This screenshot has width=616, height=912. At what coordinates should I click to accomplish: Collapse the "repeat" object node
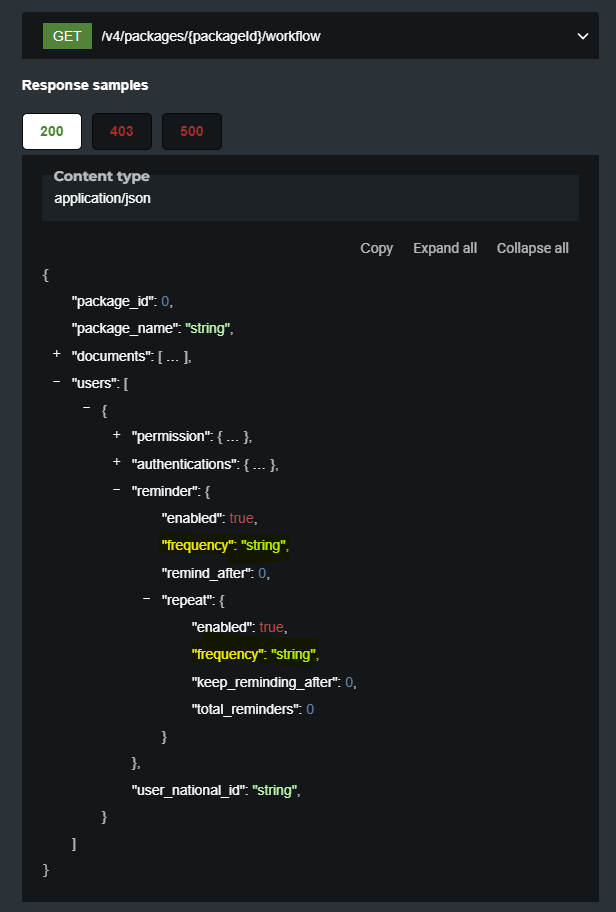coord(147,599)
